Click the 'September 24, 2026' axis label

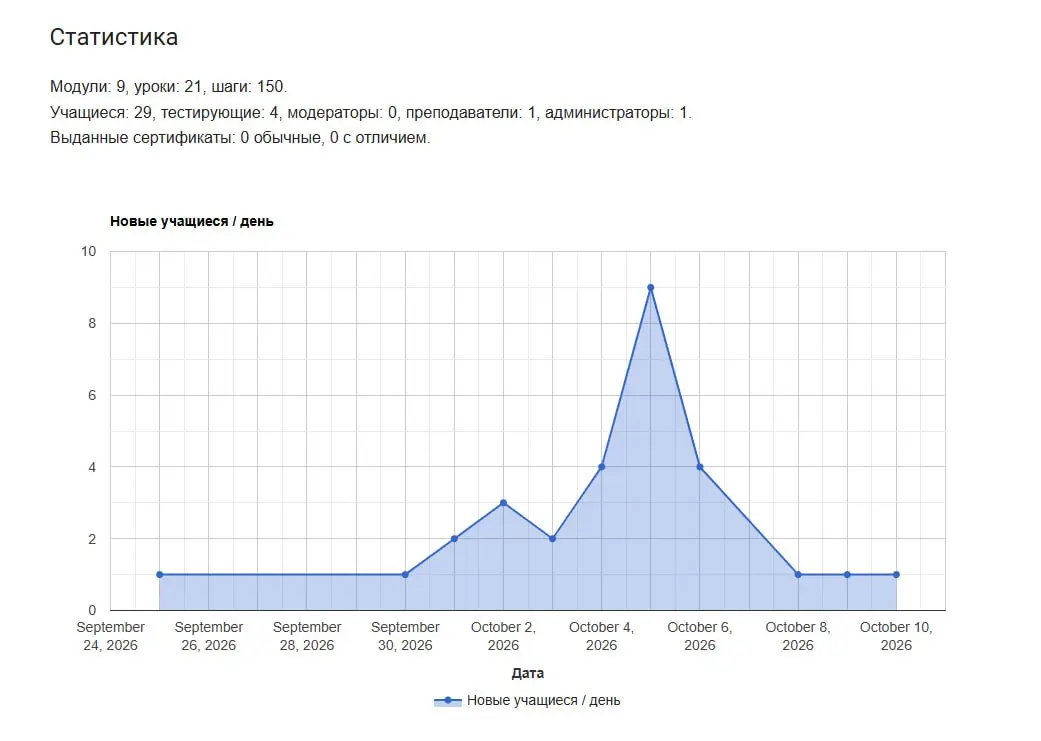pos(110,636)
